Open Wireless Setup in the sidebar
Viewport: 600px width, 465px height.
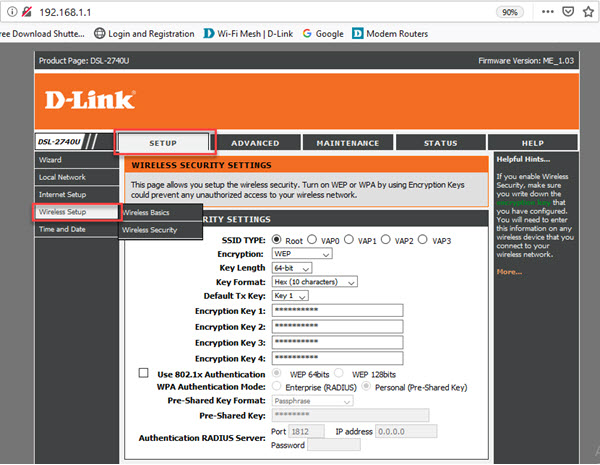pos(77,212)
